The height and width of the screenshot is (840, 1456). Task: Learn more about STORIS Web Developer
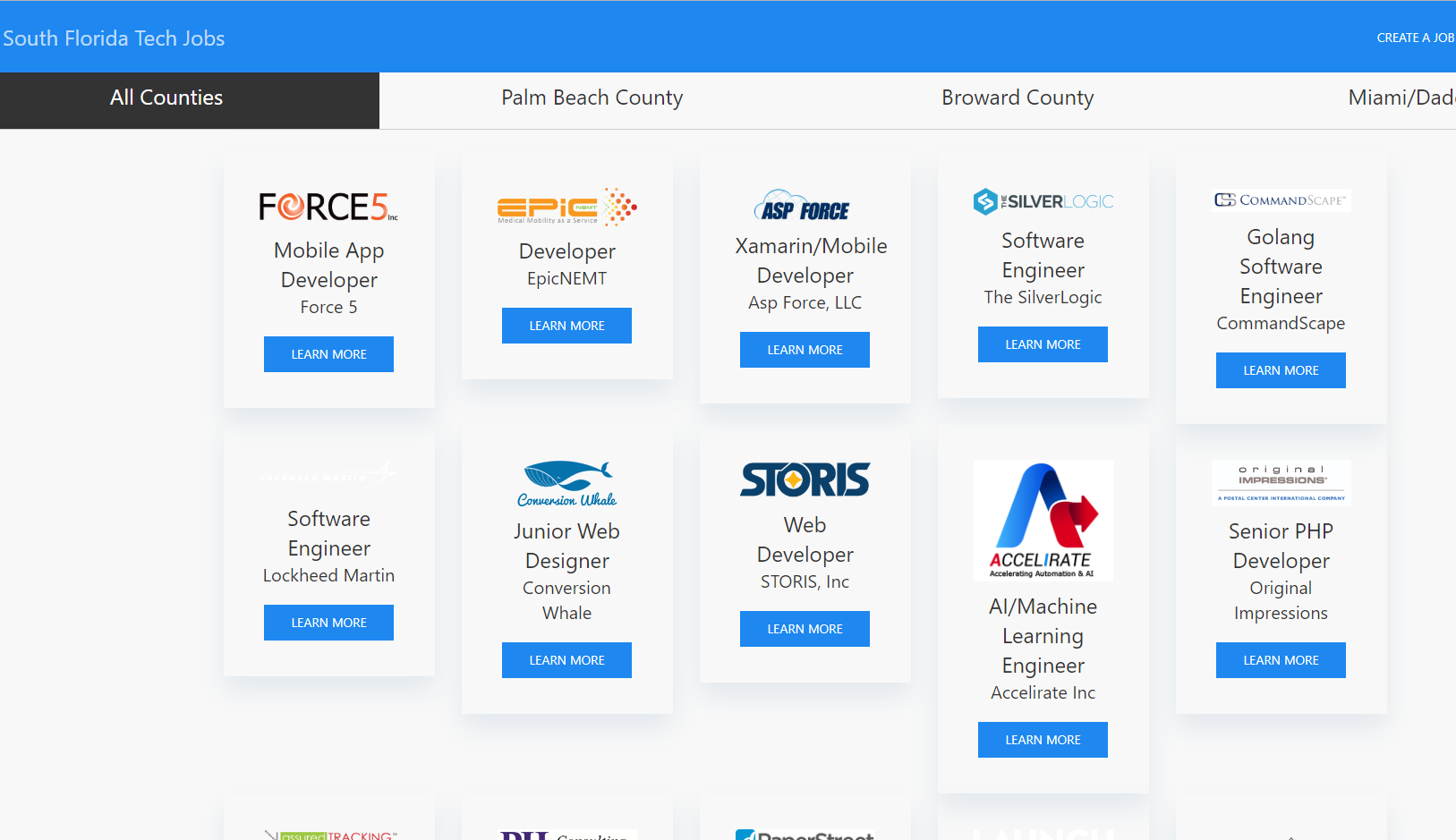(805, 629)
